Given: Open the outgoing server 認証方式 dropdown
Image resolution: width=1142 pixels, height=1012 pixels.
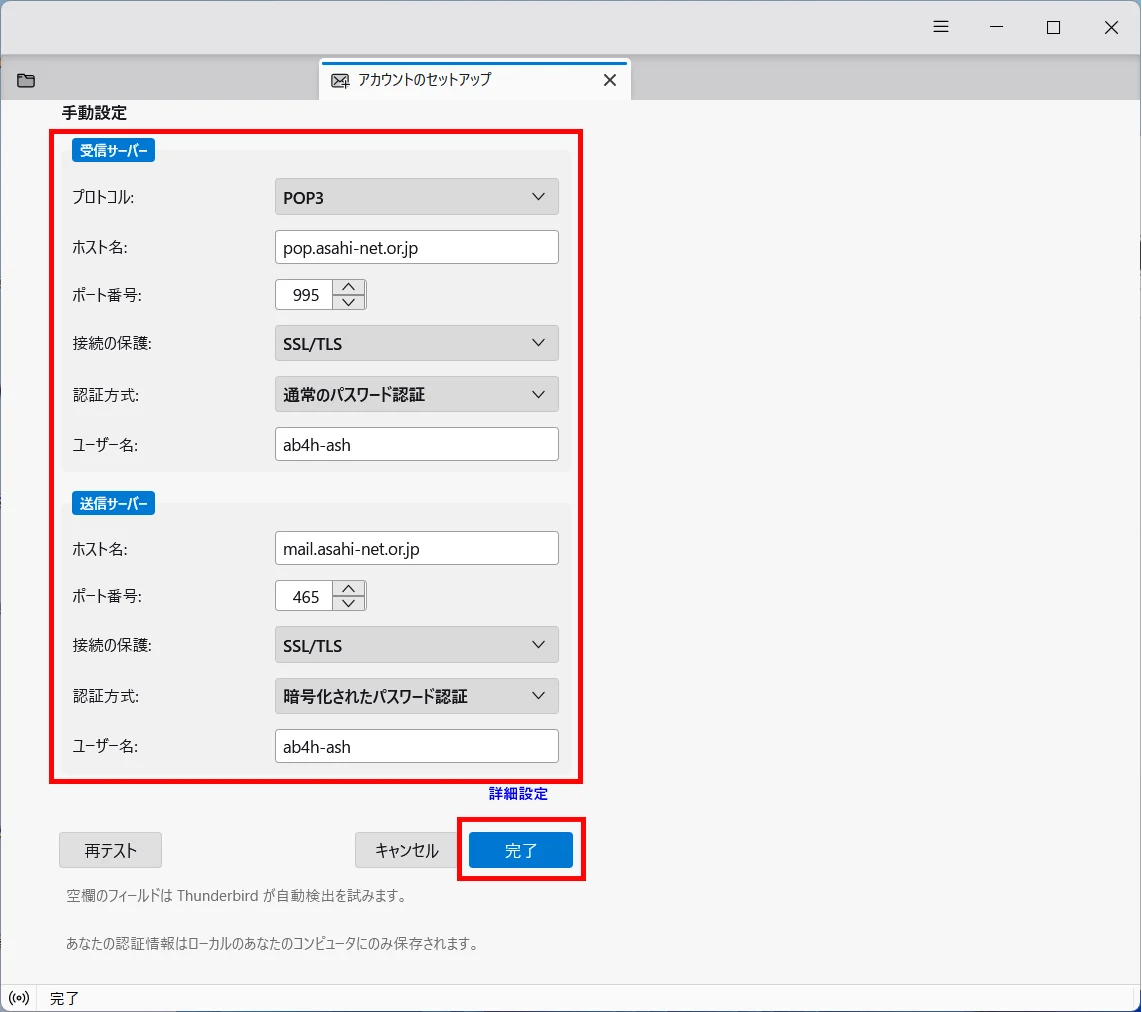Looking at the screenshot, I should click(x=416, y=696).
